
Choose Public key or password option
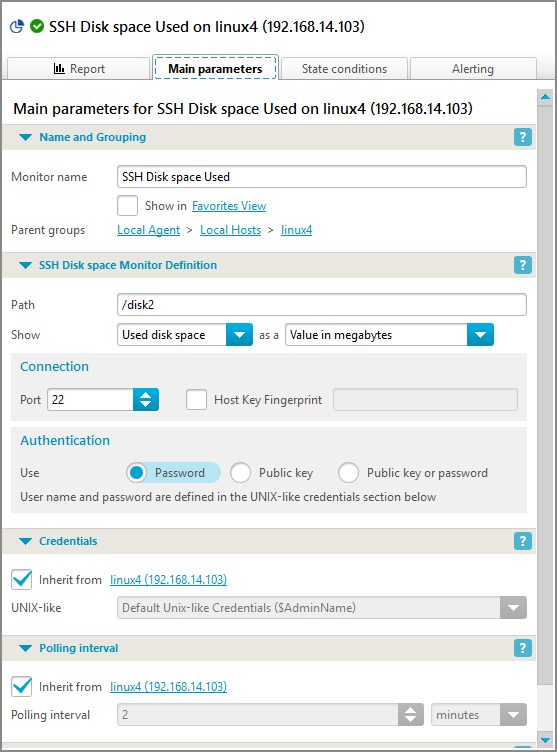click(x=348, y=473)
